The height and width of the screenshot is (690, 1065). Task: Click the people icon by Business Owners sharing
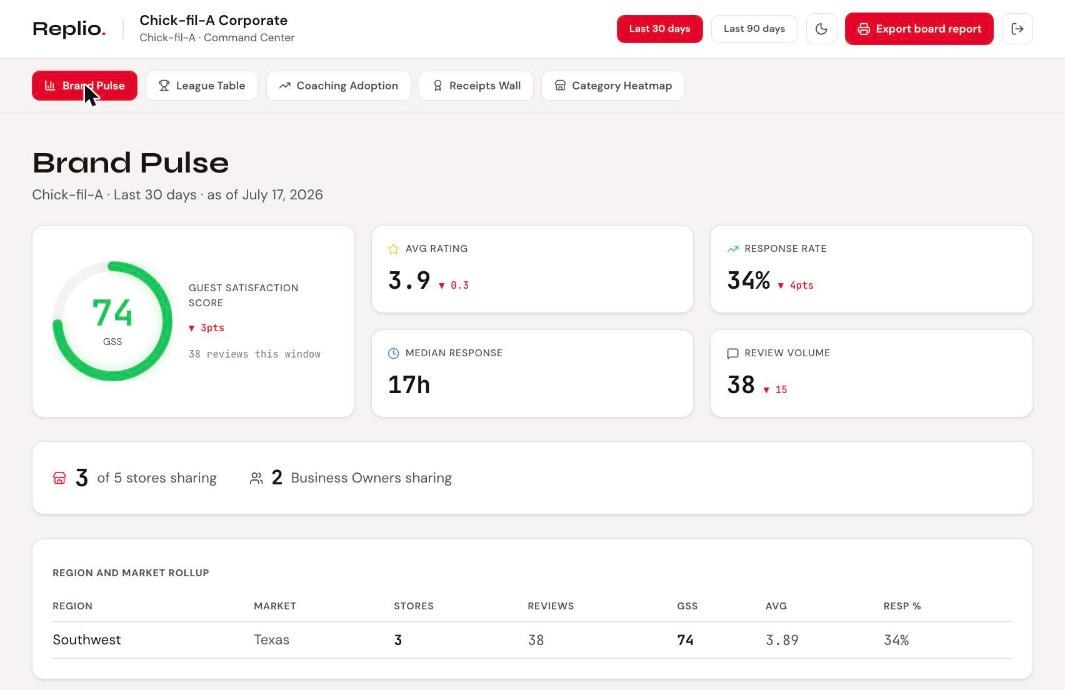256,478
